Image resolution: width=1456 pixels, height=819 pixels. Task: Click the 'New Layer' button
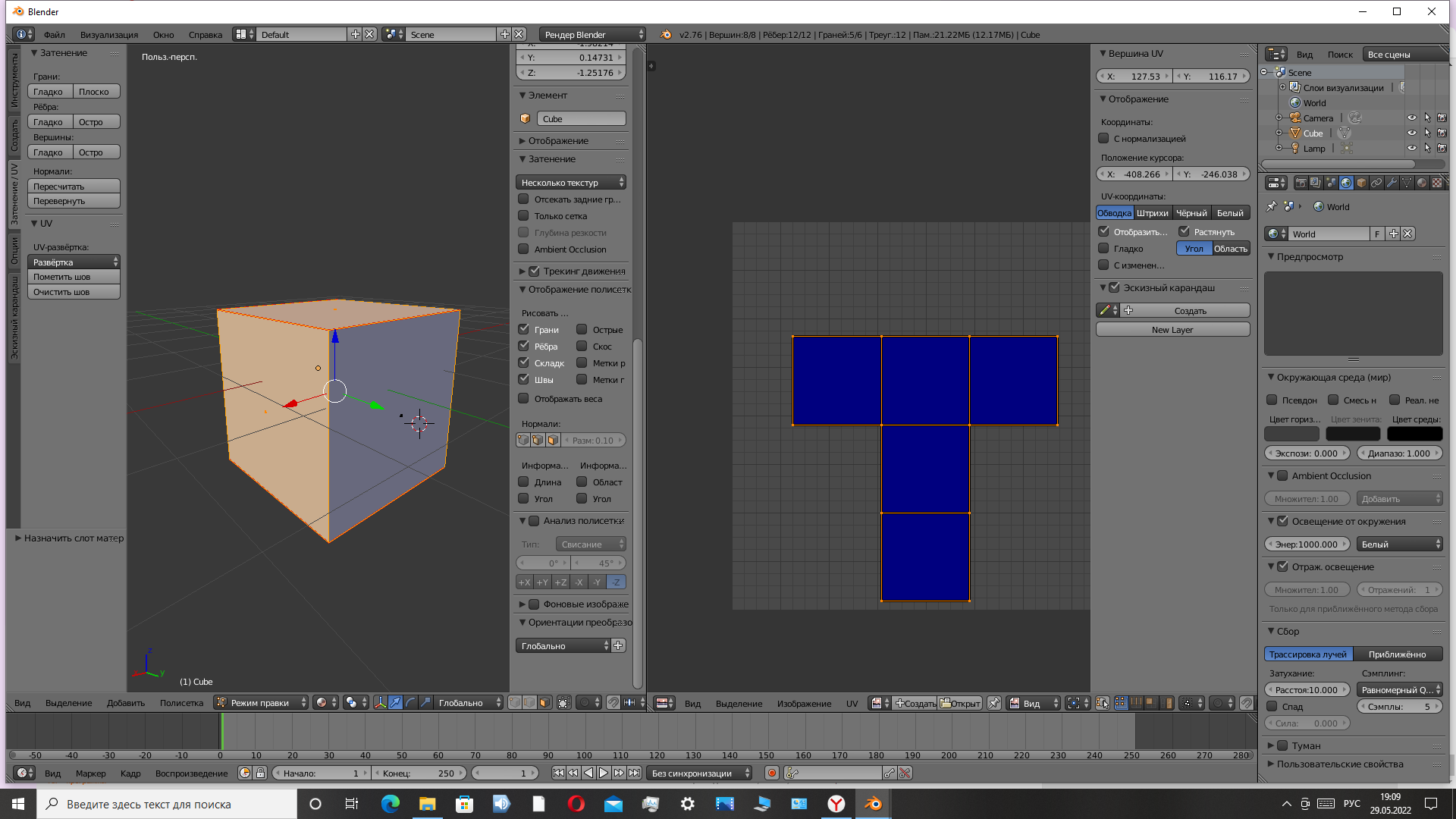[1172, 330]
